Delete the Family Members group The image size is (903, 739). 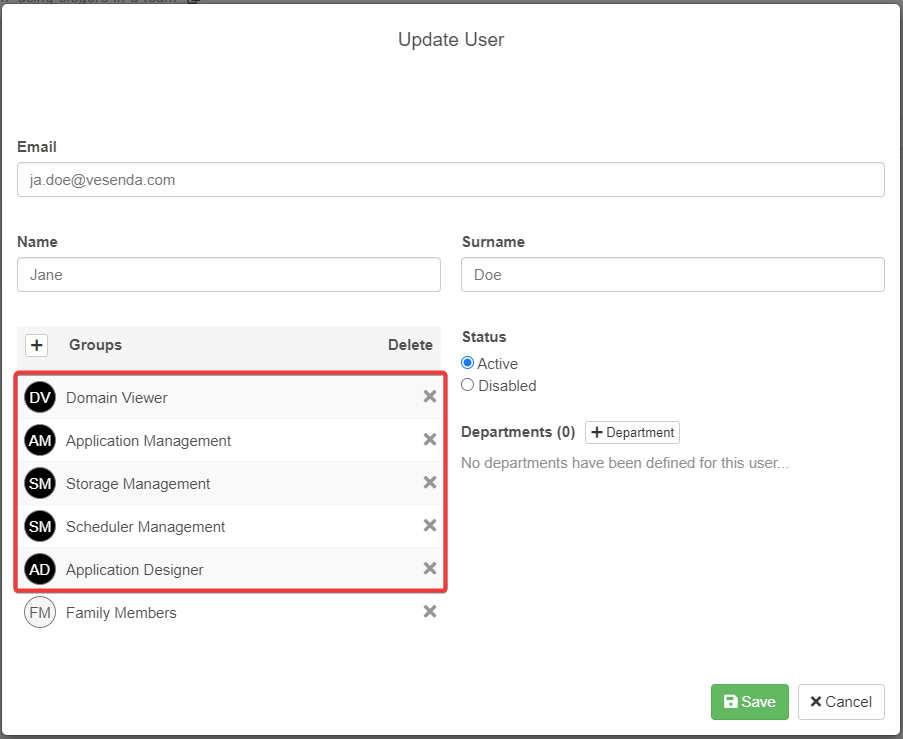tap(430, 612)
